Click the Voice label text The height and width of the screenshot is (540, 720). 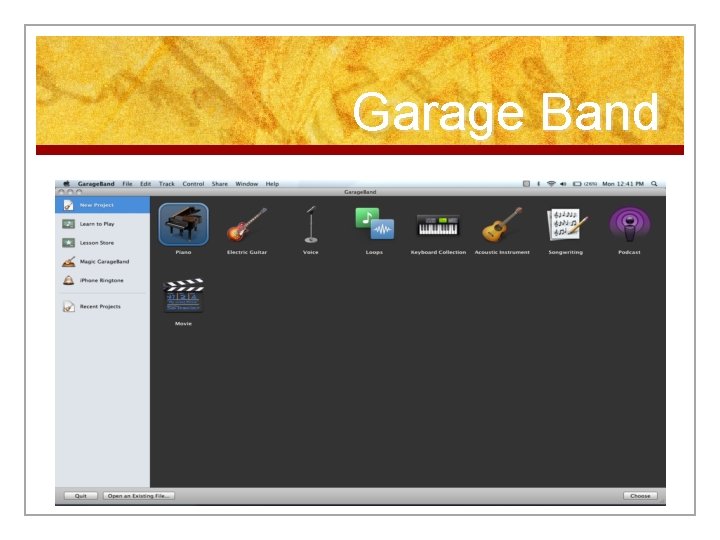click(310, 252)
